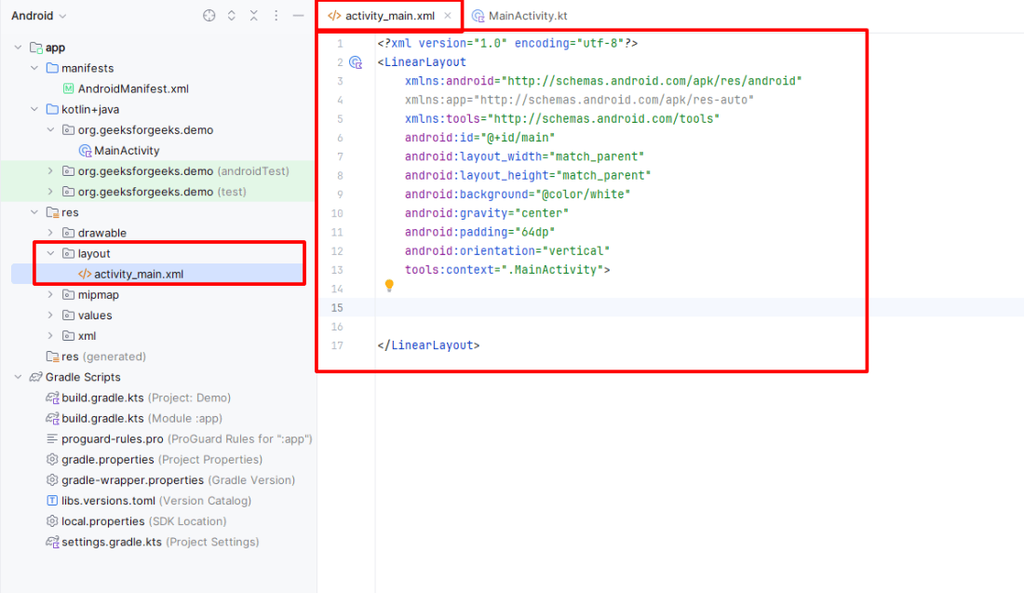
Task: Click the gradle-wrapper.properties gear icon
Action: click(52, 480)
